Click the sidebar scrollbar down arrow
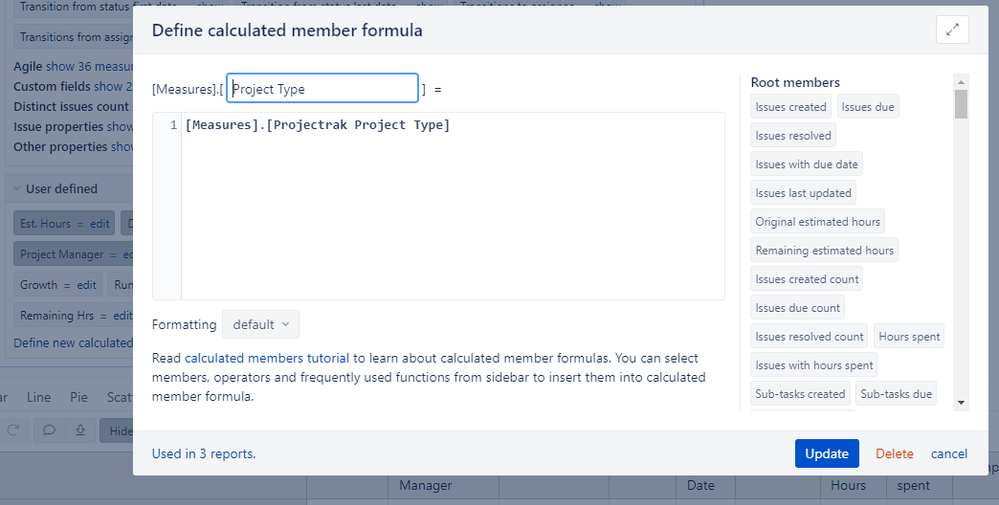 (961, 402)
